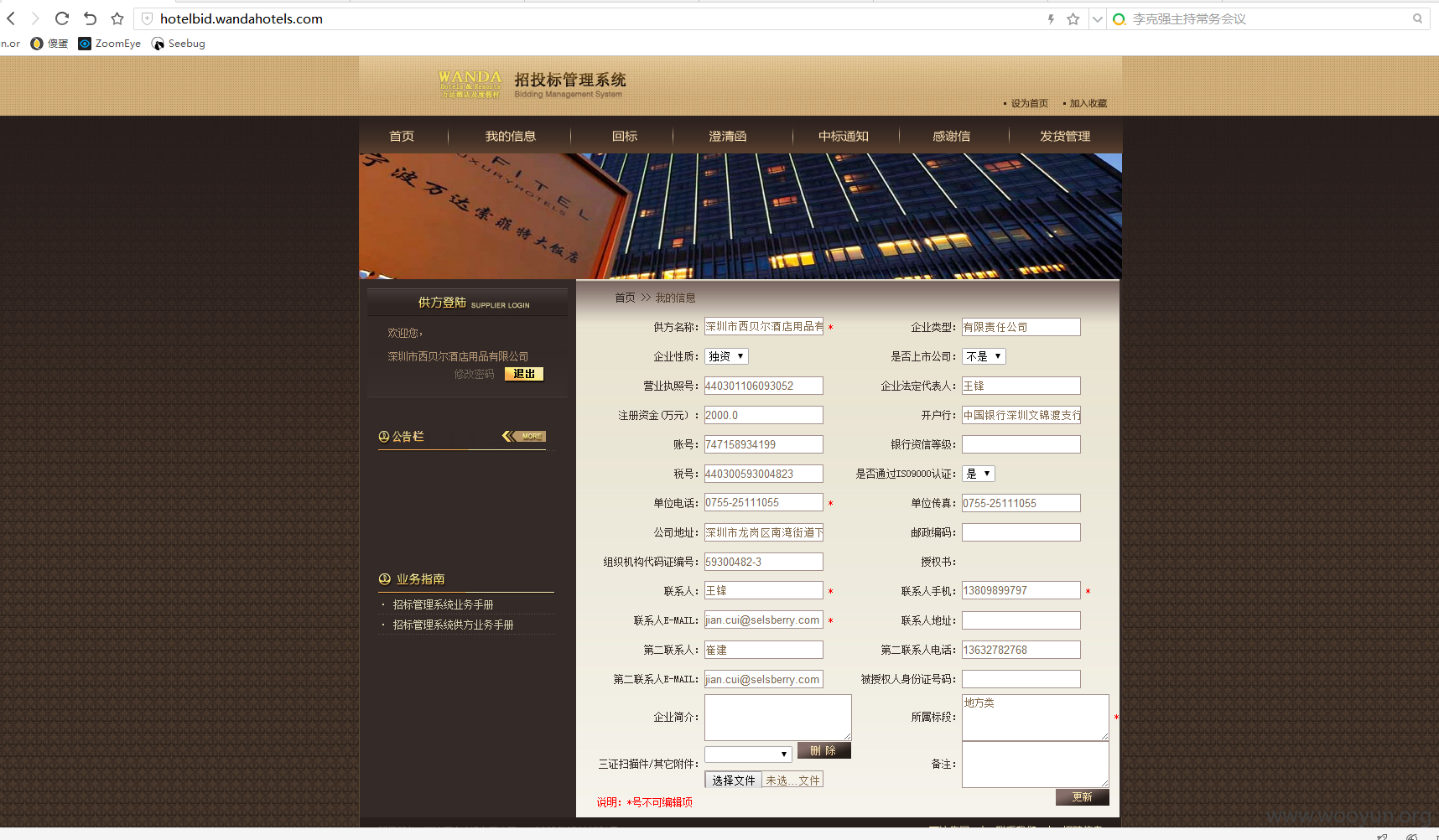Click the 开户行 input field
Viewport: 1439px width, 840px height.
click(x=1021, y=415)
